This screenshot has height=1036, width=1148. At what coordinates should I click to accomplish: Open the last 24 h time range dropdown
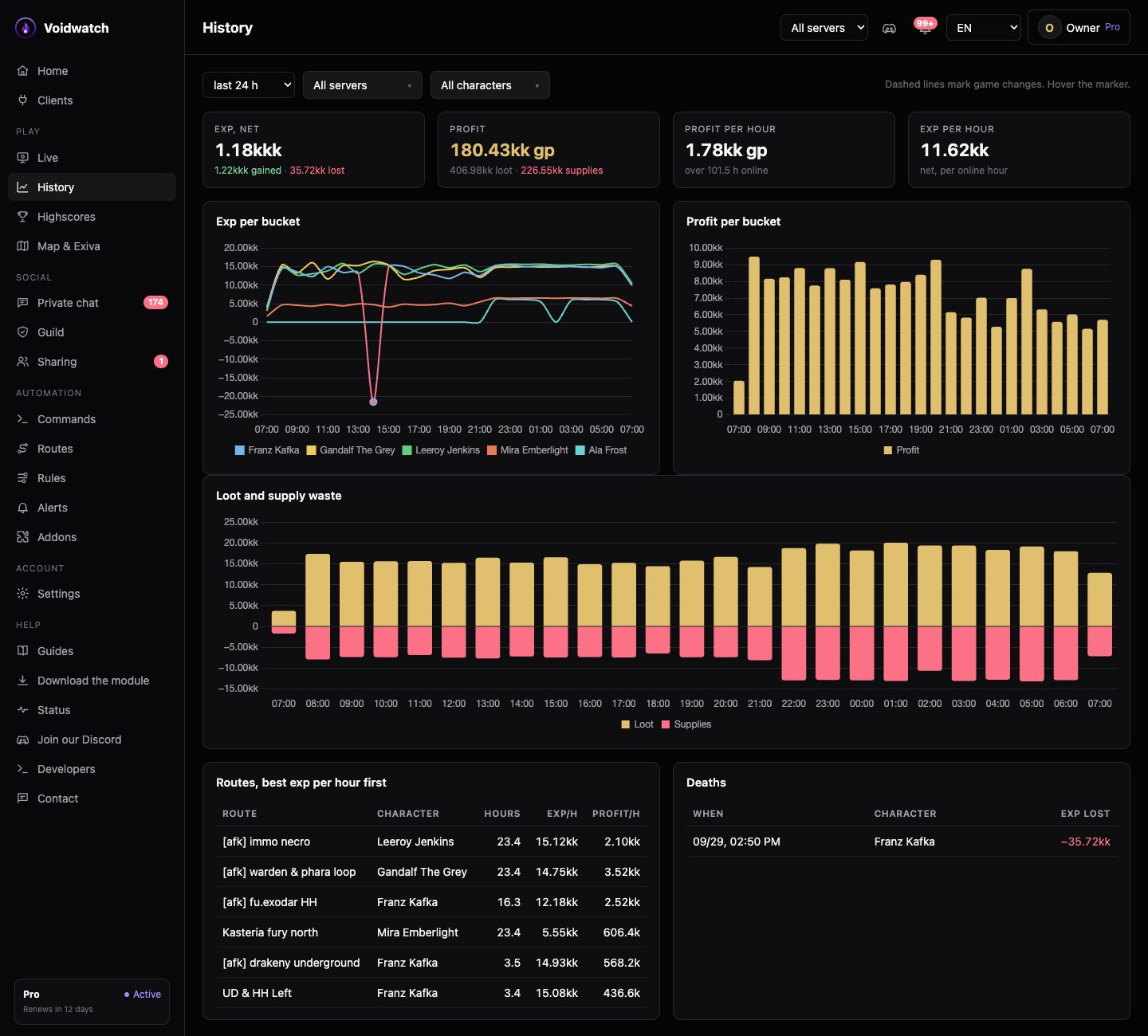249,85
